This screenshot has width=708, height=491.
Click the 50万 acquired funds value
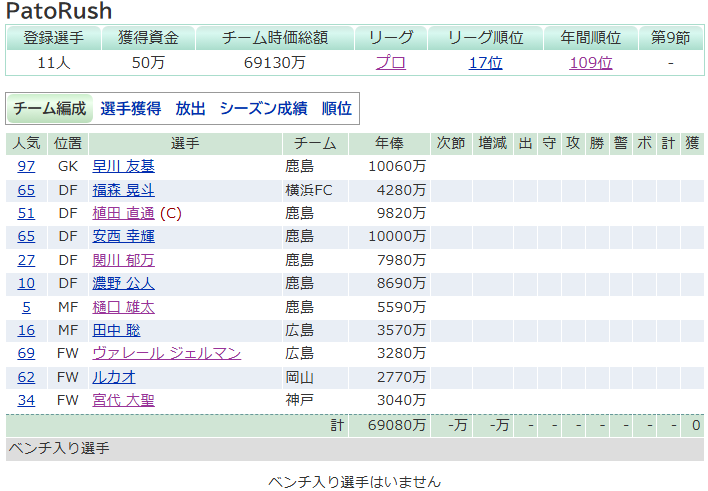[148, 62]
